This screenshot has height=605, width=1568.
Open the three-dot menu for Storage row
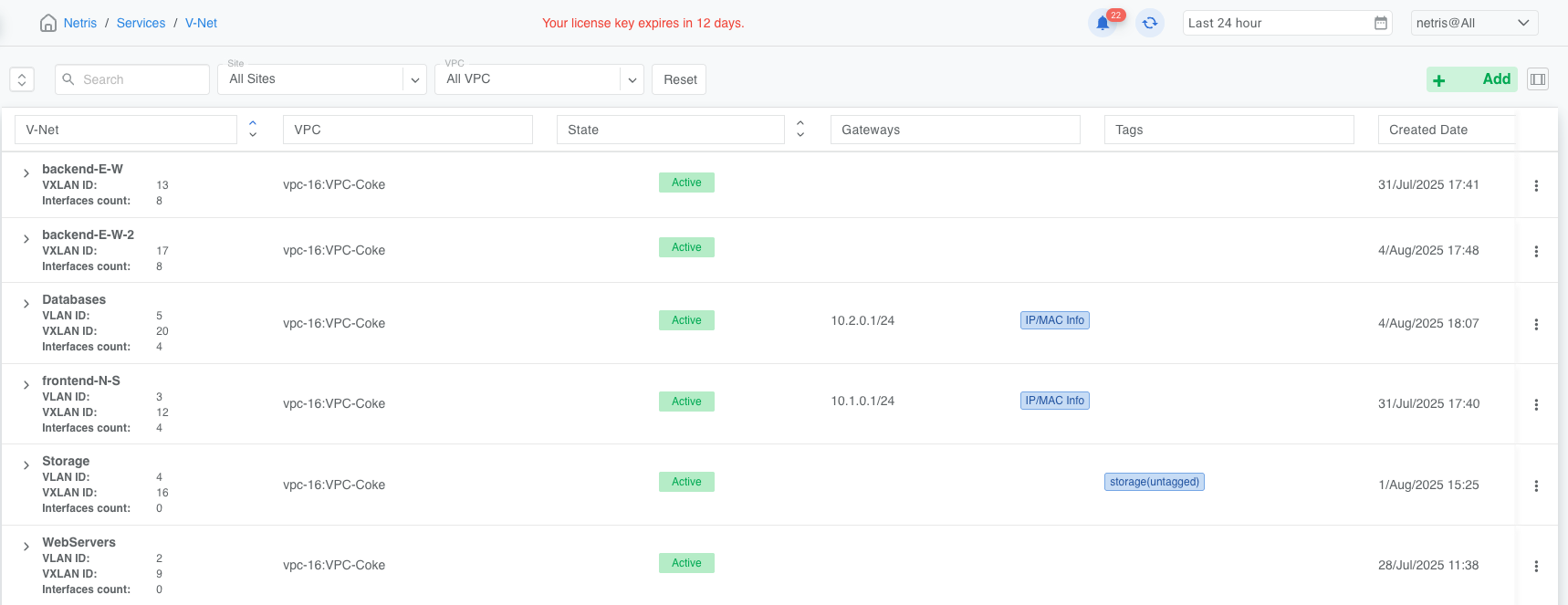click(1536, 485)
